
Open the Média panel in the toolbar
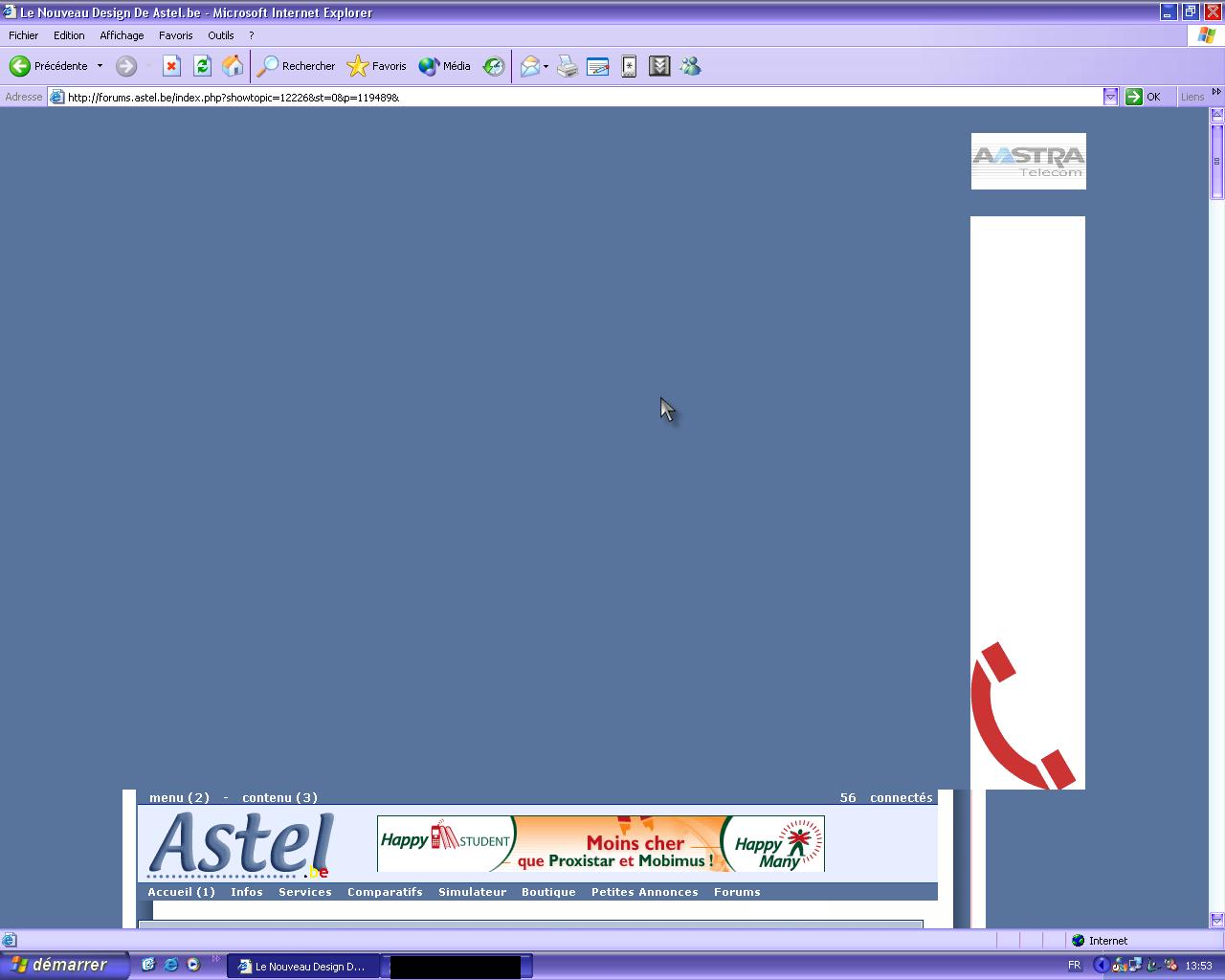click(x=445, y=66)
